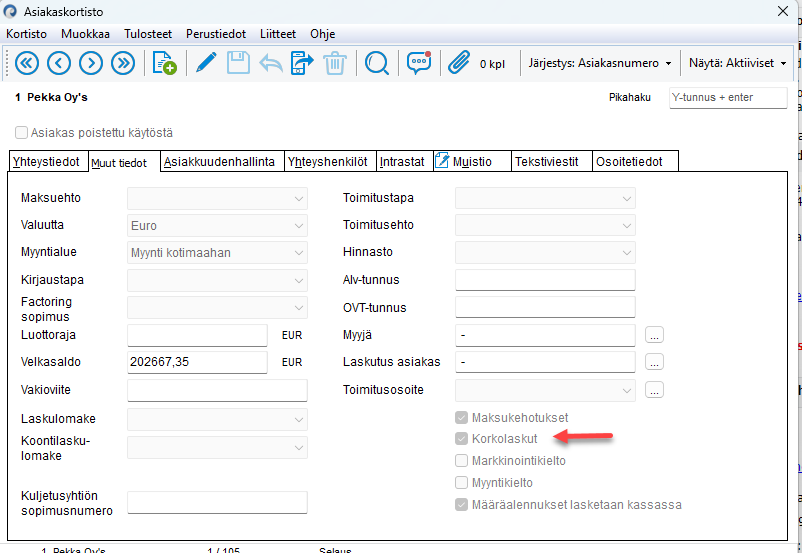Open the Järjestys: Asiakasnumero dropdown
Image resolution: width=802 pixels, height=553 pixels.
(x=600, y=63)
